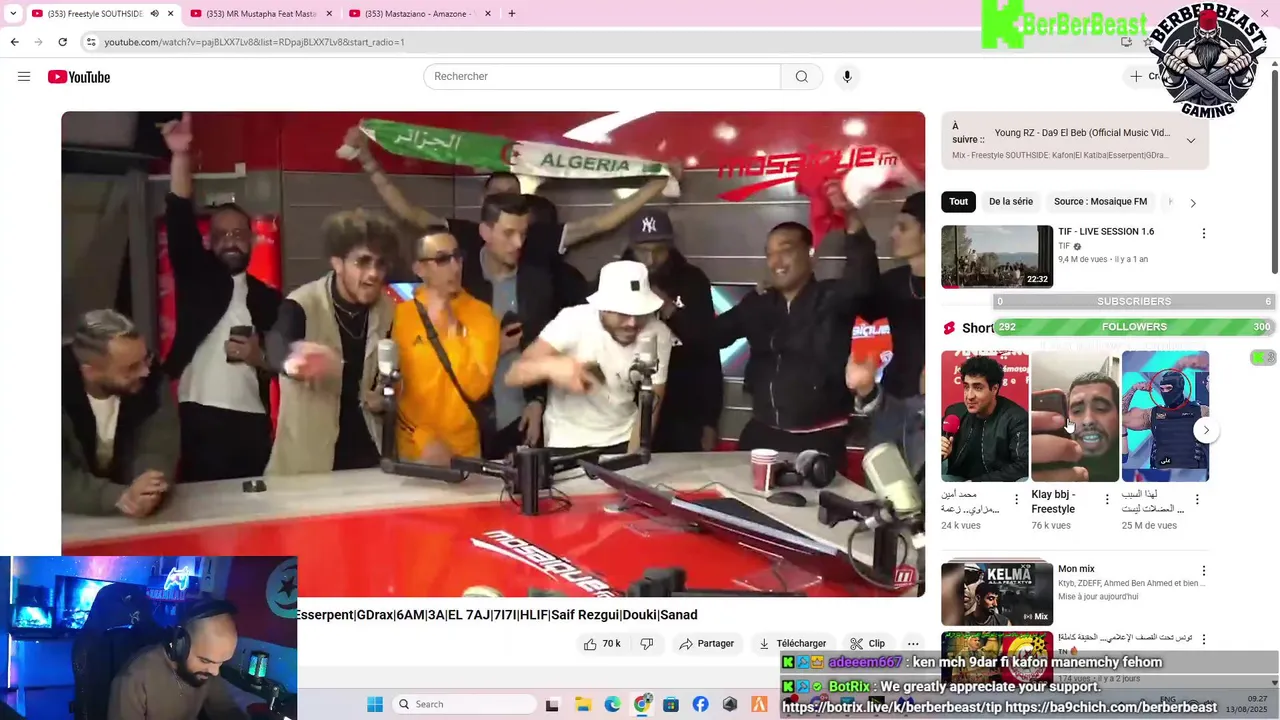Open Facebook from the taskbar

pos(700,704)
